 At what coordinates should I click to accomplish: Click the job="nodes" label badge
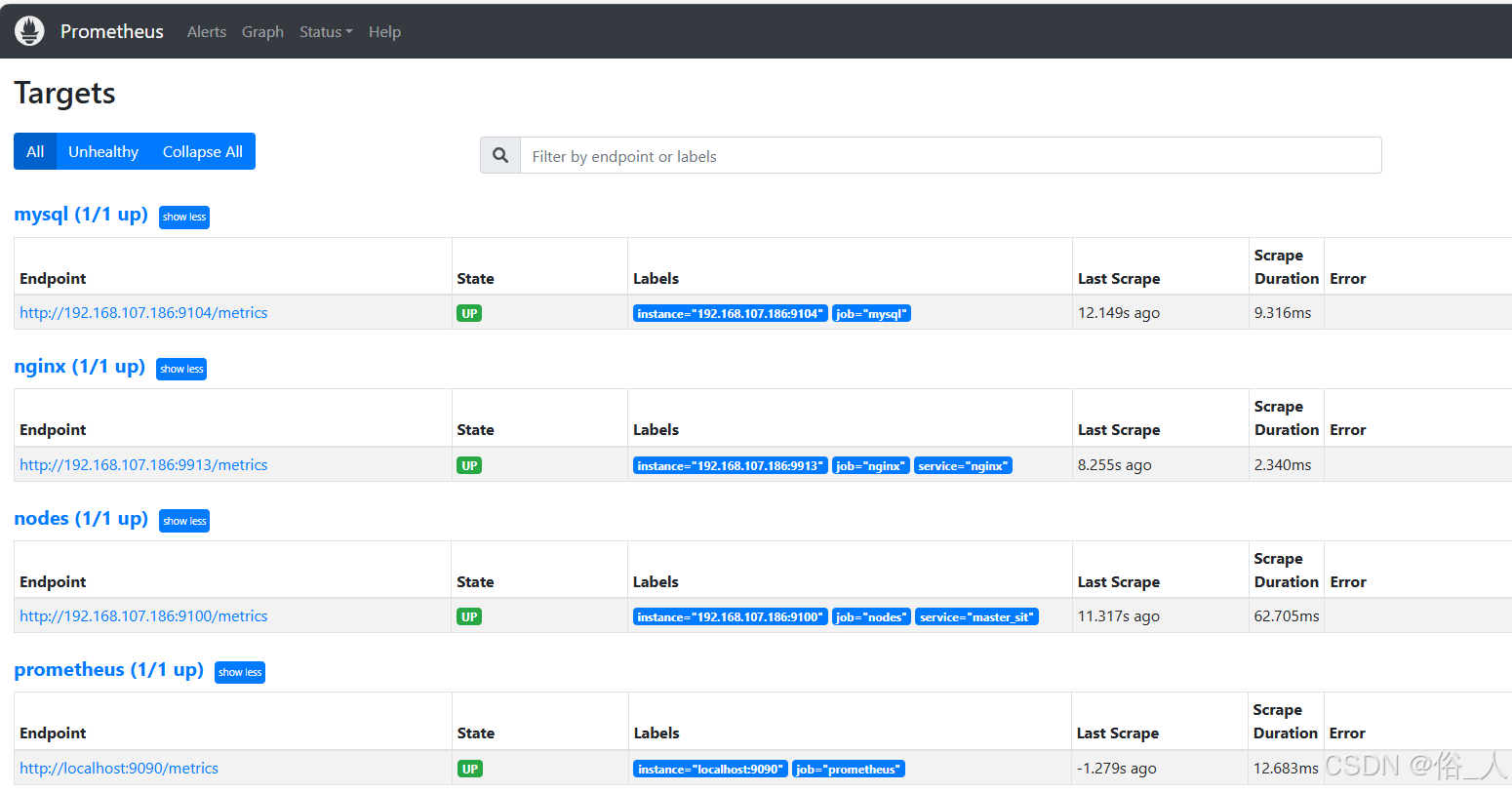click(x=872, y=616)
